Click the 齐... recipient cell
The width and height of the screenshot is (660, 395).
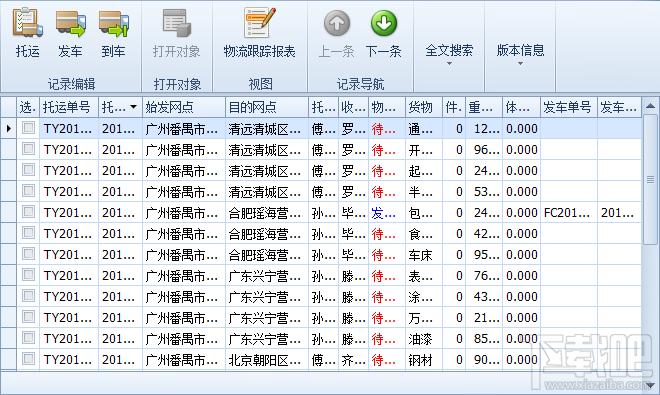pos(354,360)
